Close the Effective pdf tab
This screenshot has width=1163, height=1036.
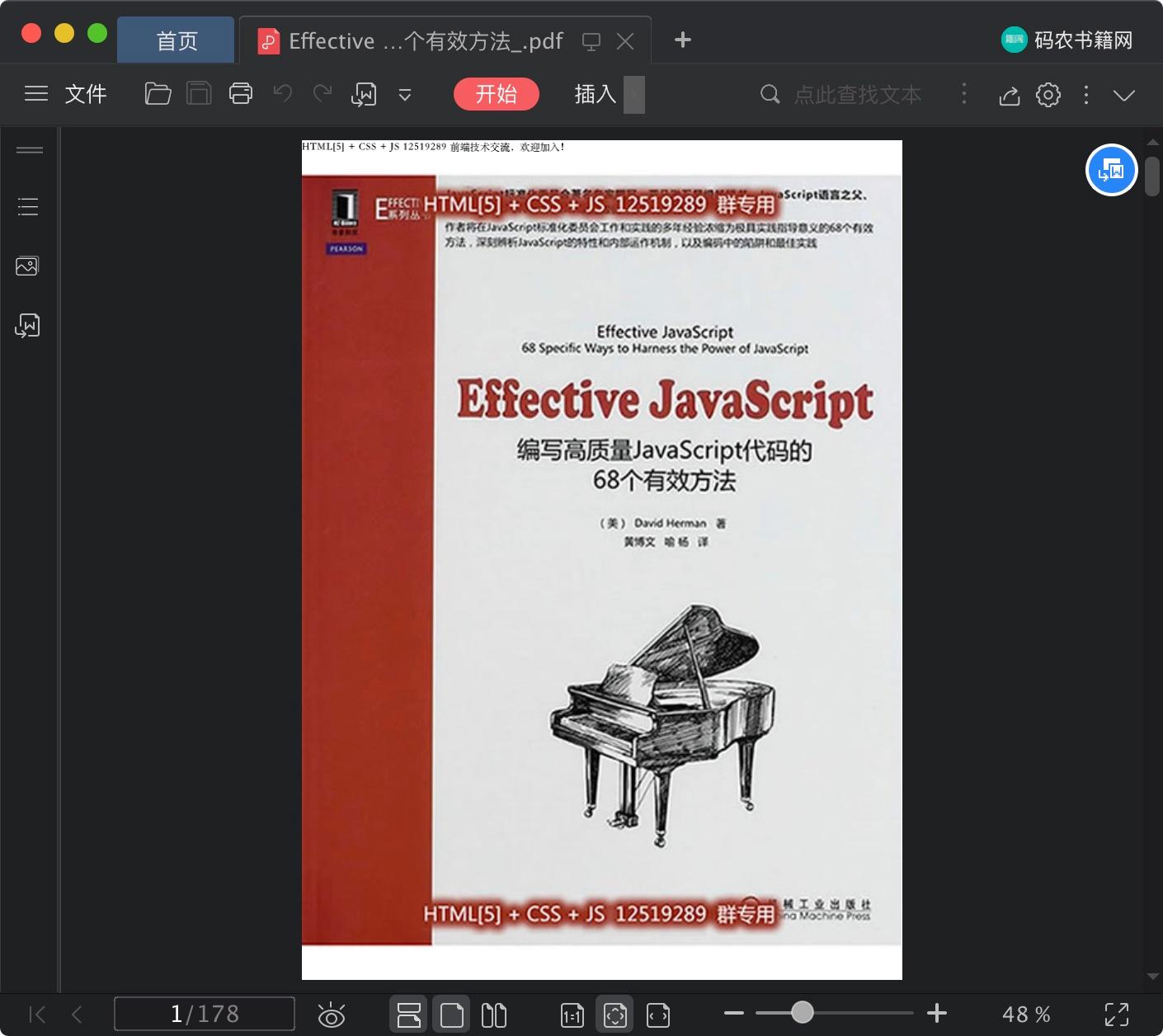625,41
